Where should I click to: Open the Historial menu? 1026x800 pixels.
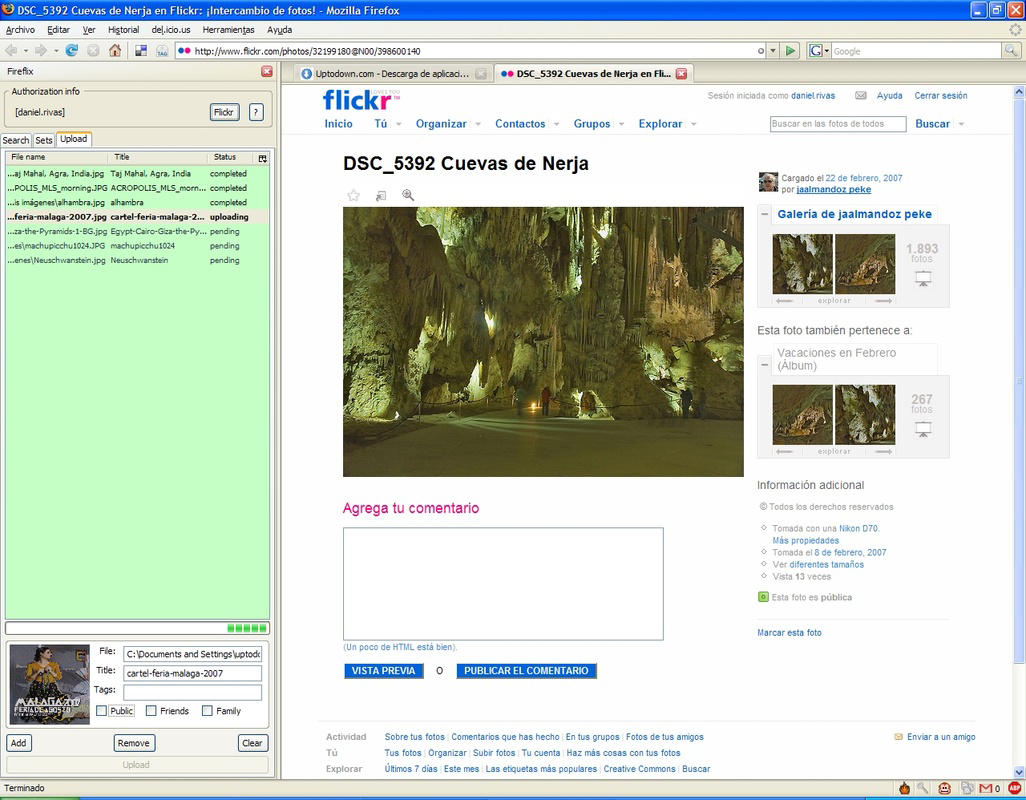[x=124, y=30]
